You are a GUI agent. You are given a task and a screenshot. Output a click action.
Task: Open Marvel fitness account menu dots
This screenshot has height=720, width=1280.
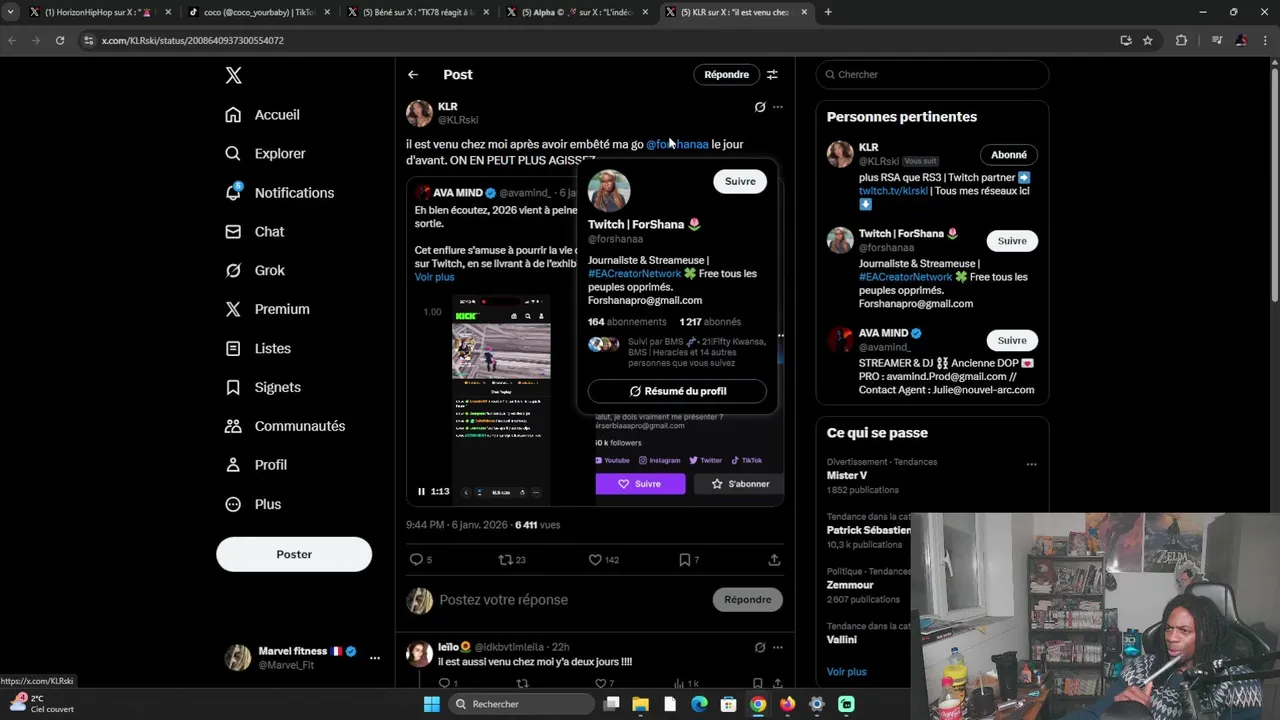(x=375, y=658)
